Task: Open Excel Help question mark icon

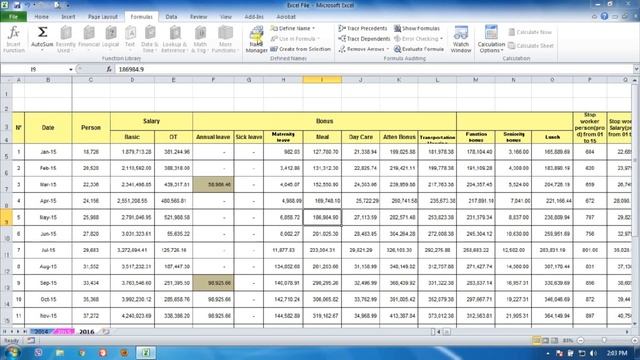Action: coord(604,16)
